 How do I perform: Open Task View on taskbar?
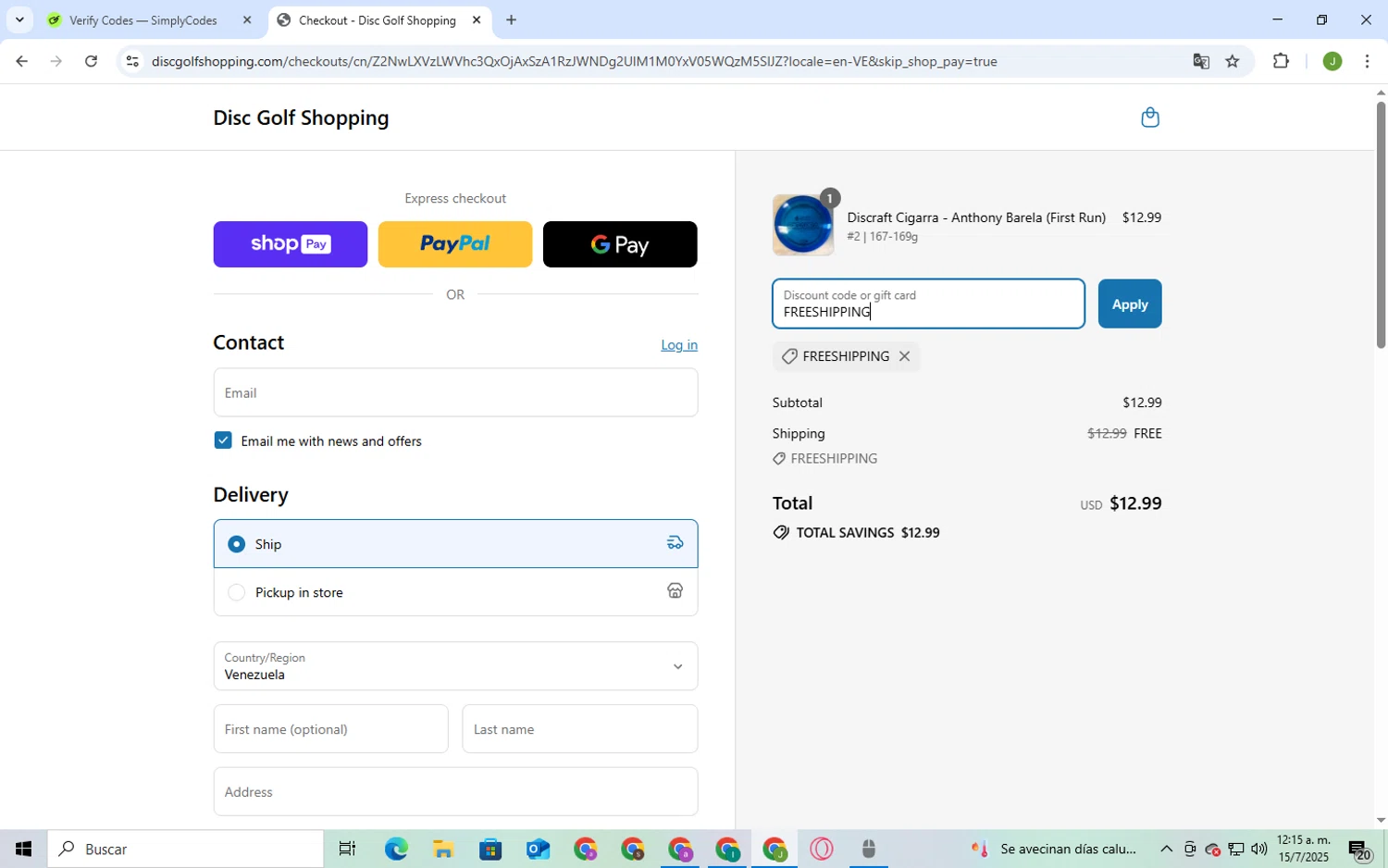click(x=347, y=849)
